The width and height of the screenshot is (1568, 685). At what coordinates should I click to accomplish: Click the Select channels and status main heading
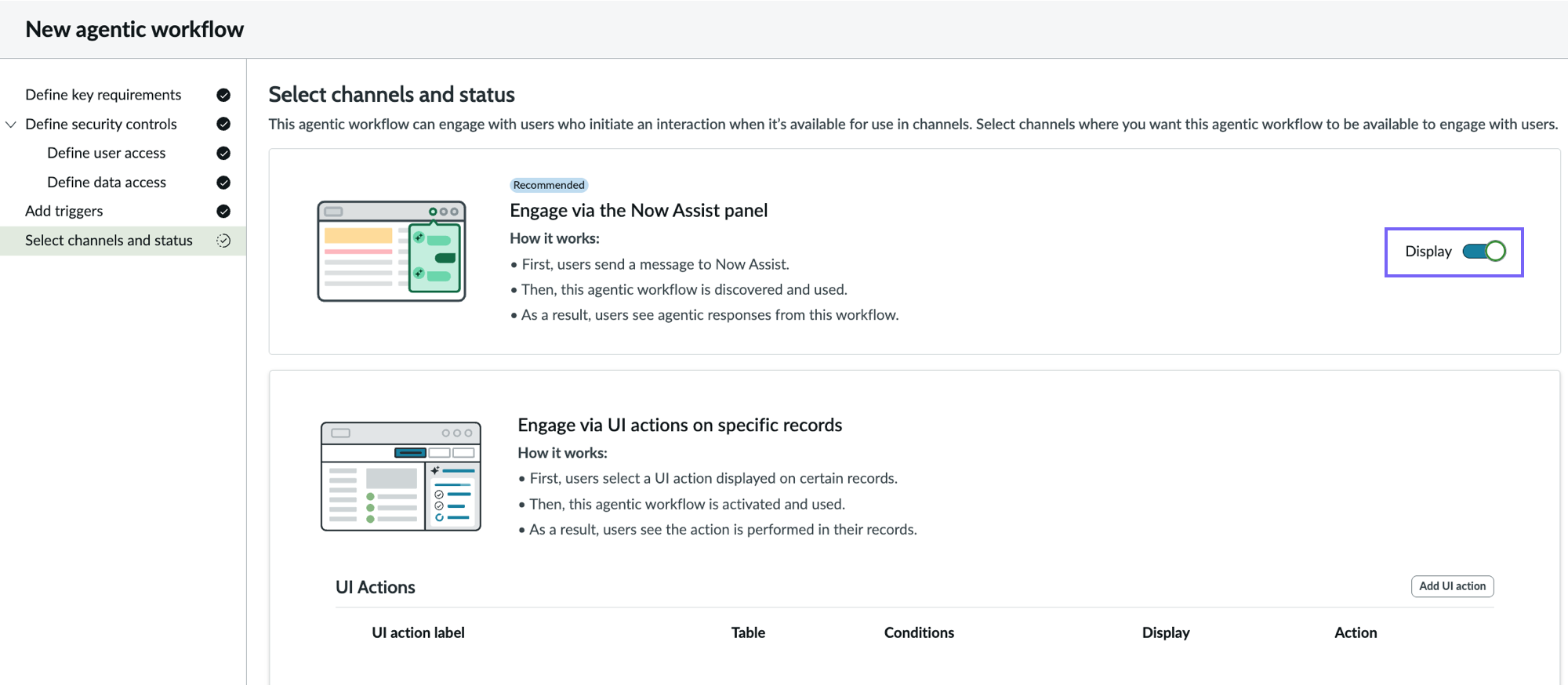(x=391, y=94)
